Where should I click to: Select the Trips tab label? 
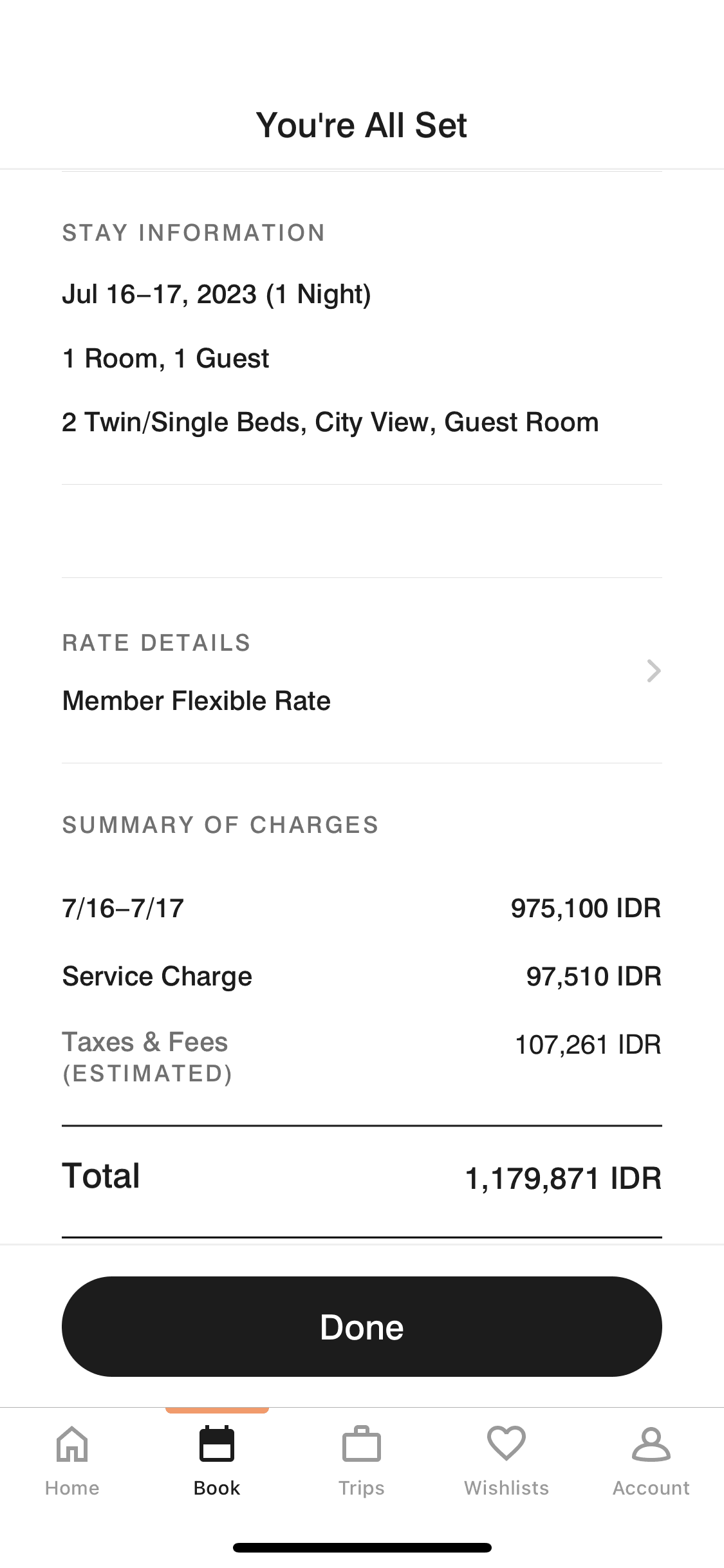coord(362,1488)
